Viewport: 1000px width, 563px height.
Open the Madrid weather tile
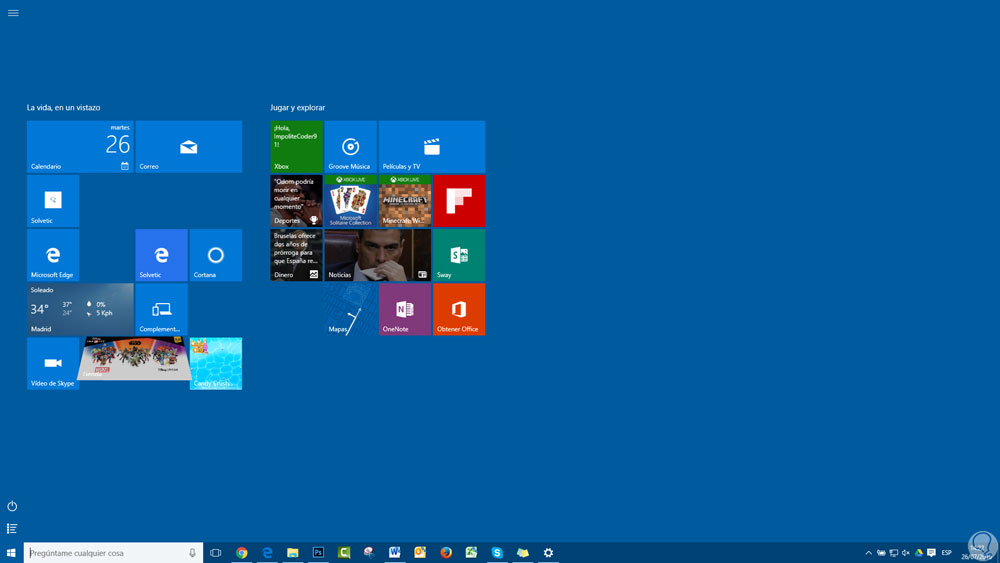click(80, 309)
